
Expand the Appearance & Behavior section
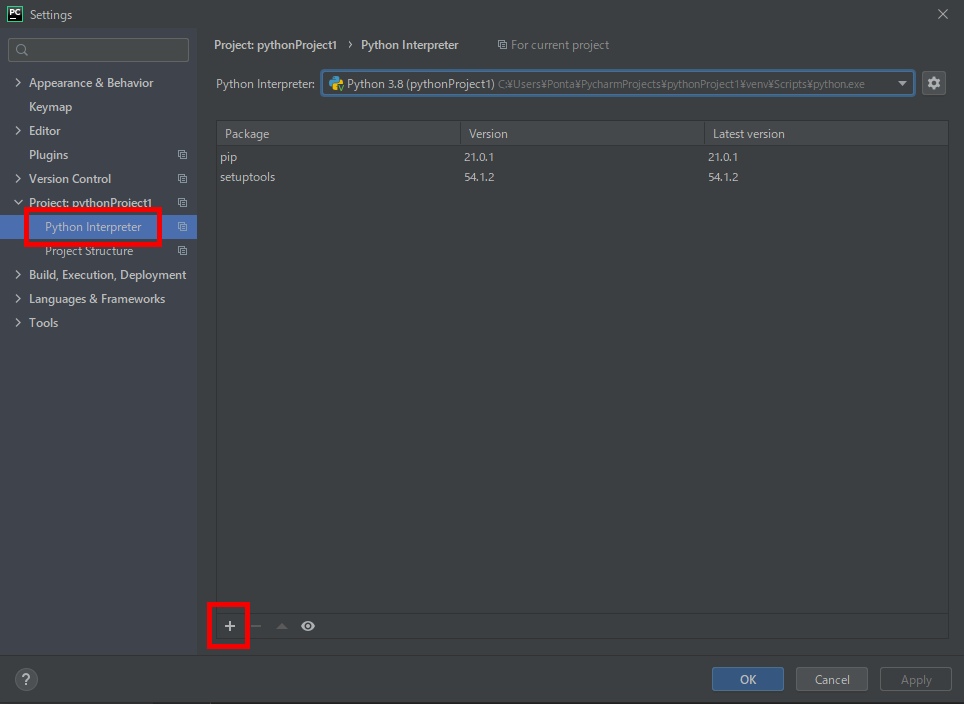(18, 82)
